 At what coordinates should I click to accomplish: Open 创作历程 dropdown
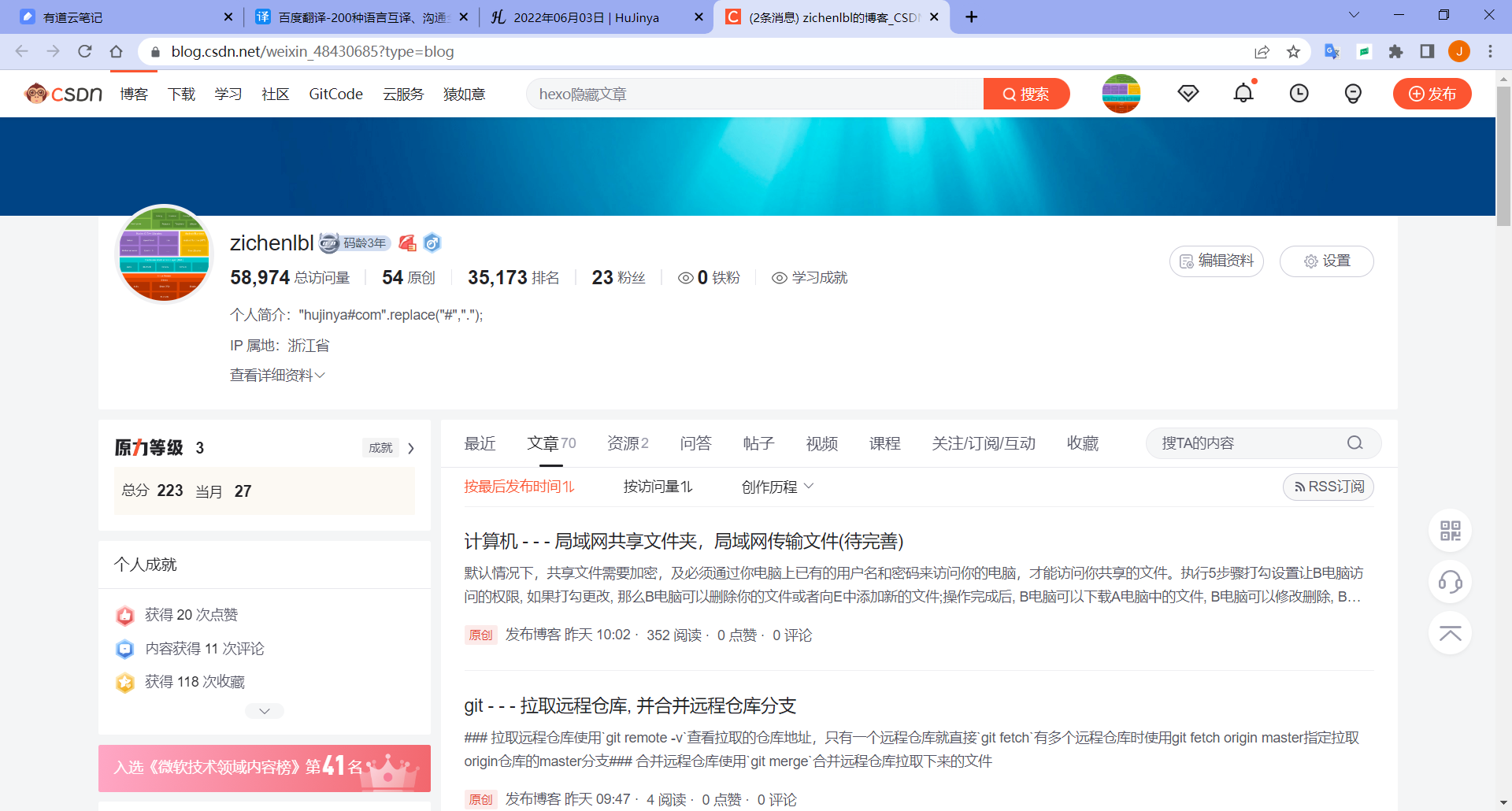777,487
